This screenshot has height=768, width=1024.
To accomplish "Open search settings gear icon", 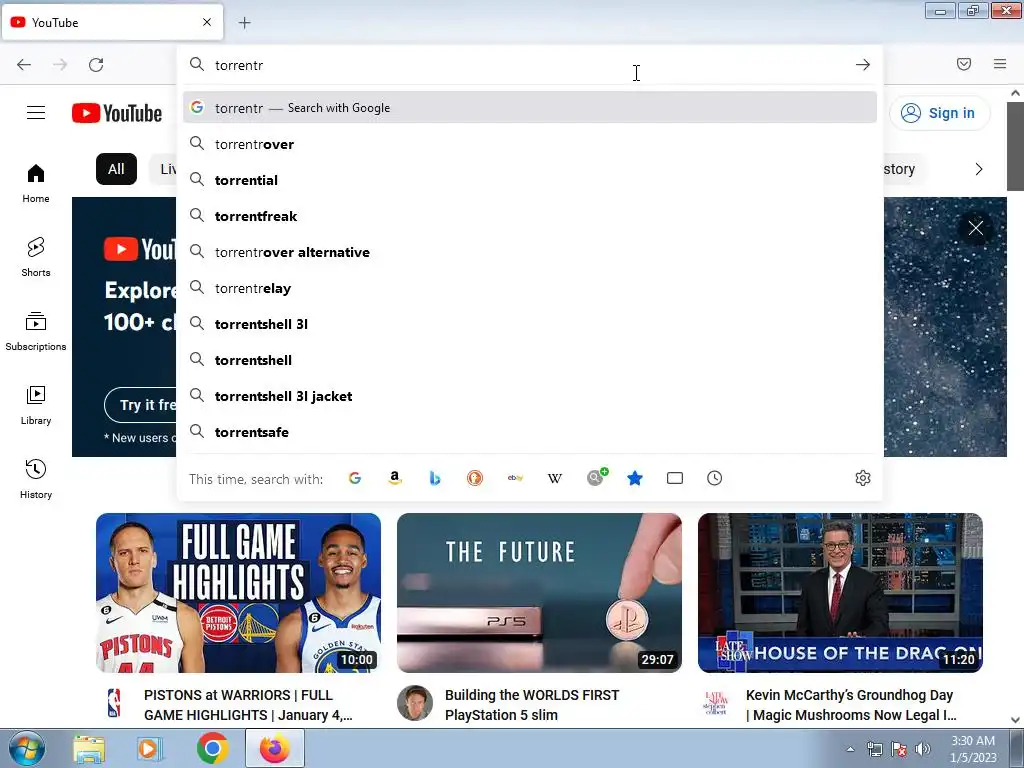I will pos(863,478).
